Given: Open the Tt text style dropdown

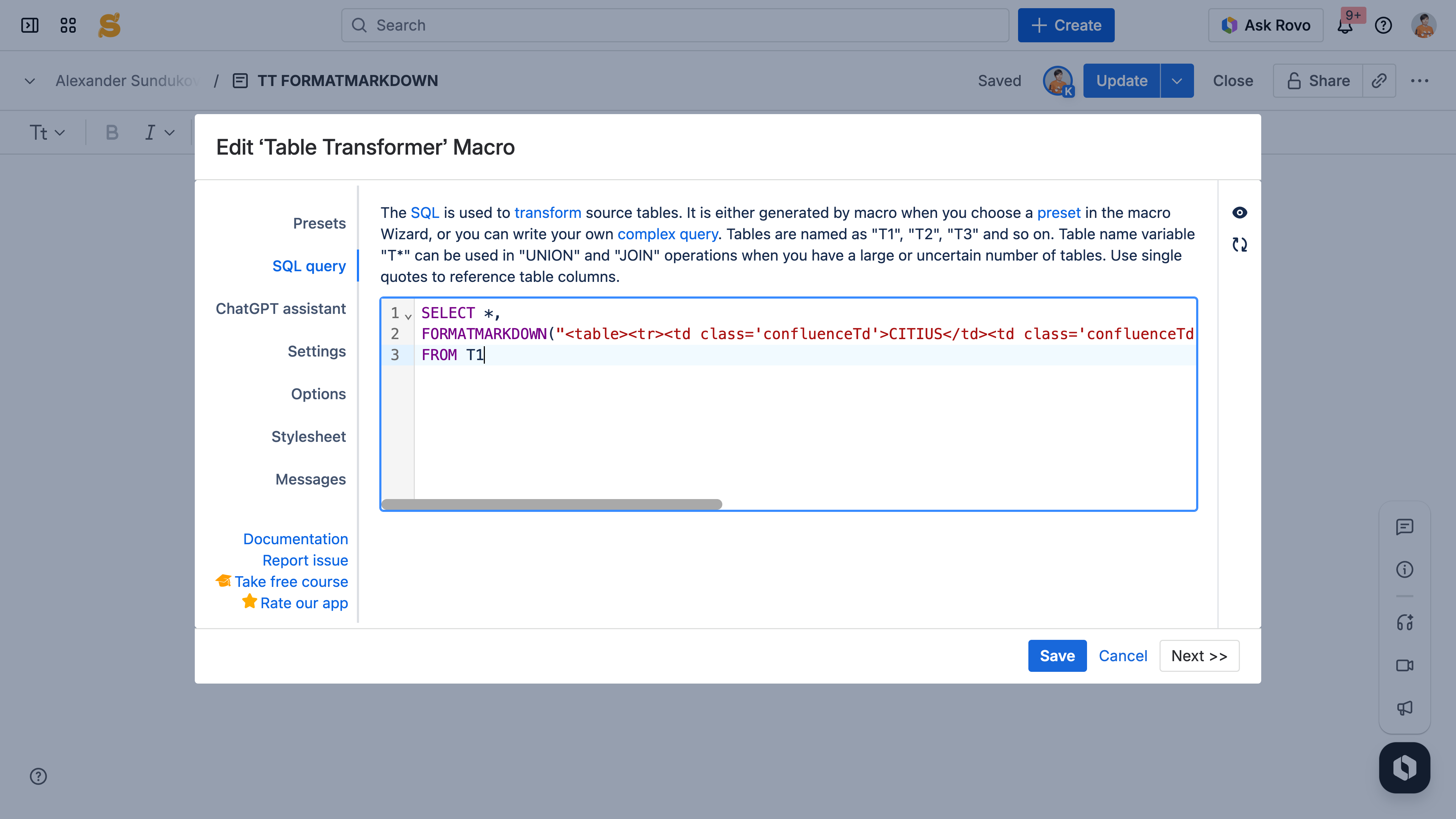Looking at the screenshot, I should coord(47,133).
